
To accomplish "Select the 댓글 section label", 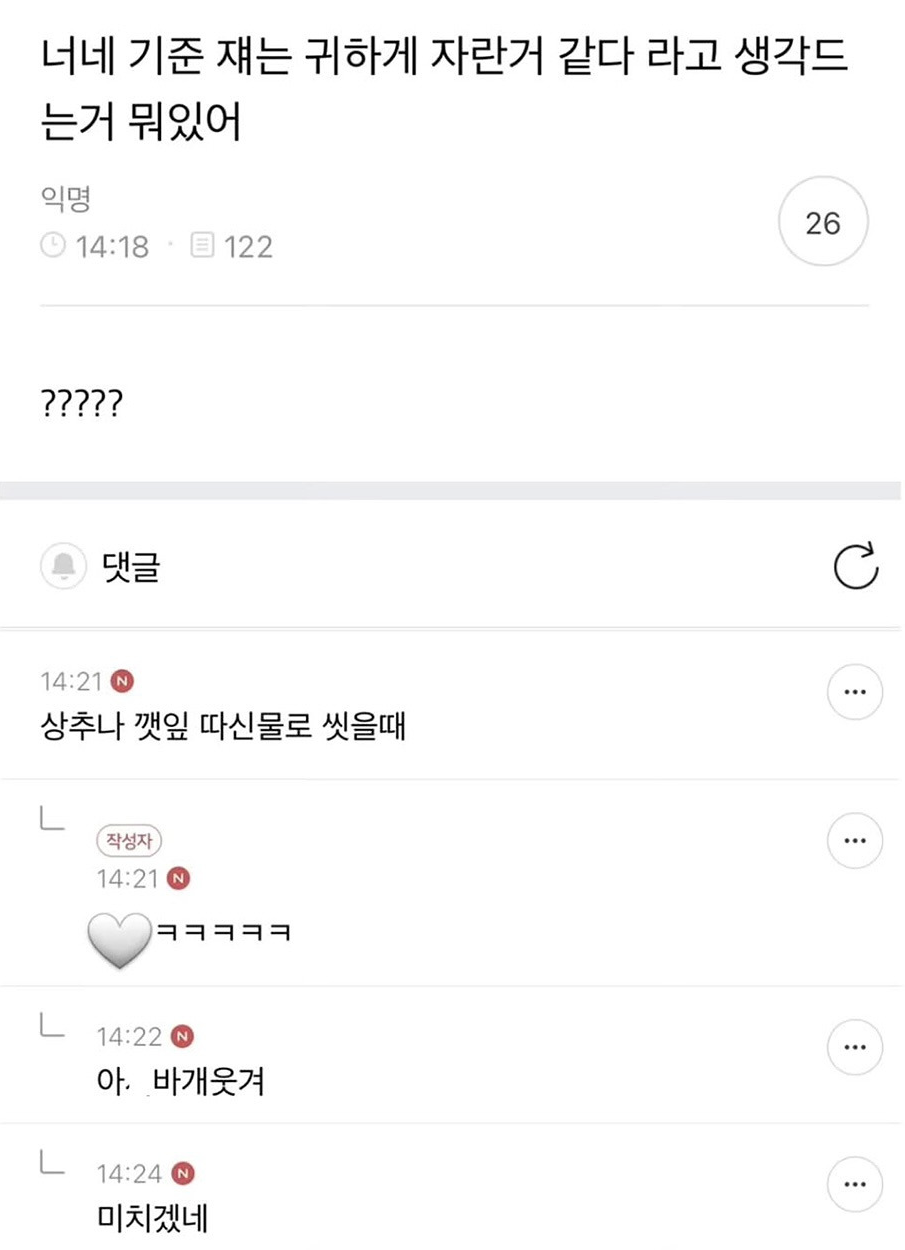I will tap(131, 567).
